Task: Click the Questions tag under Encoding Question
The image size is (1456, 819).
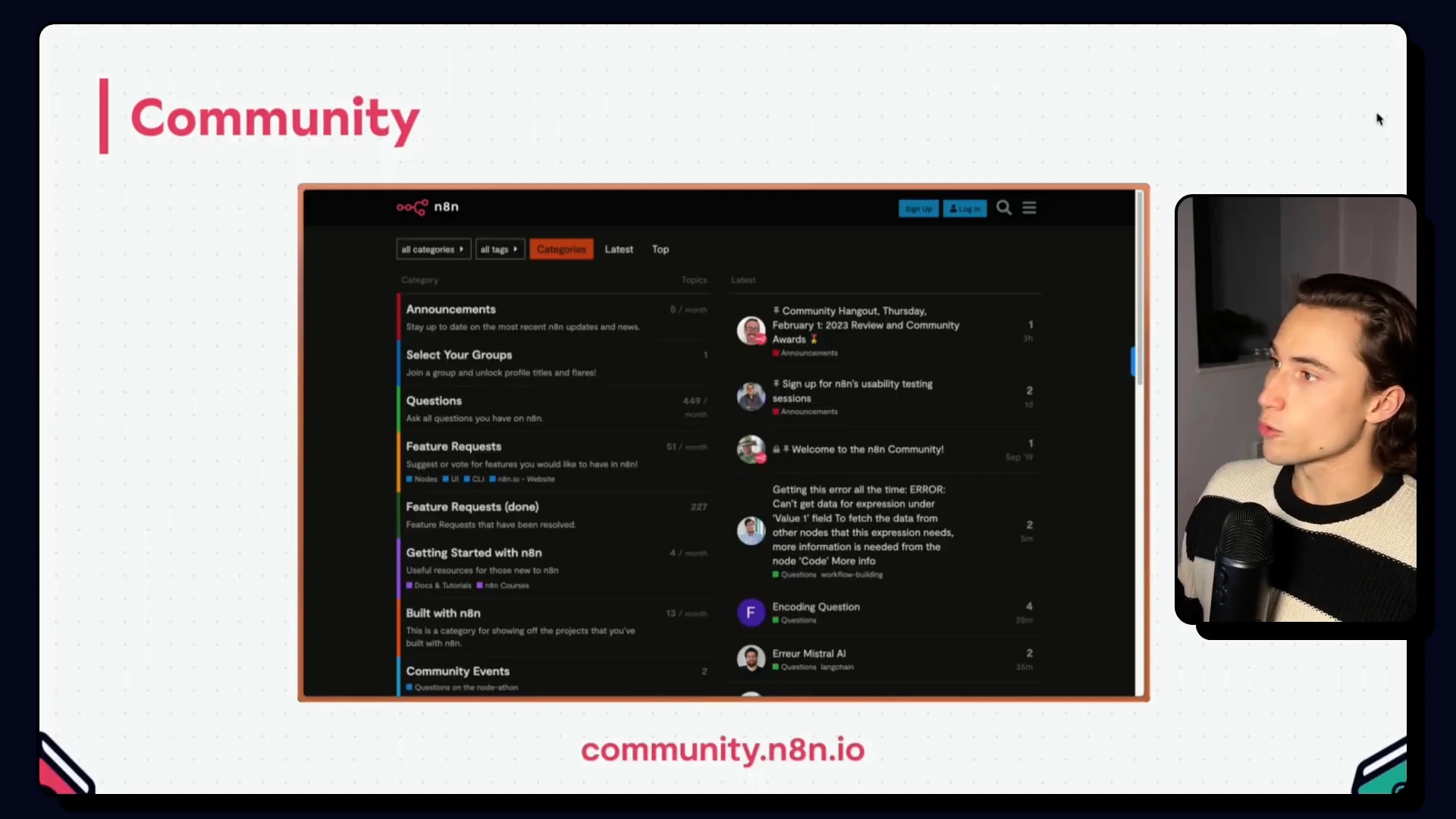Action: 795,620
